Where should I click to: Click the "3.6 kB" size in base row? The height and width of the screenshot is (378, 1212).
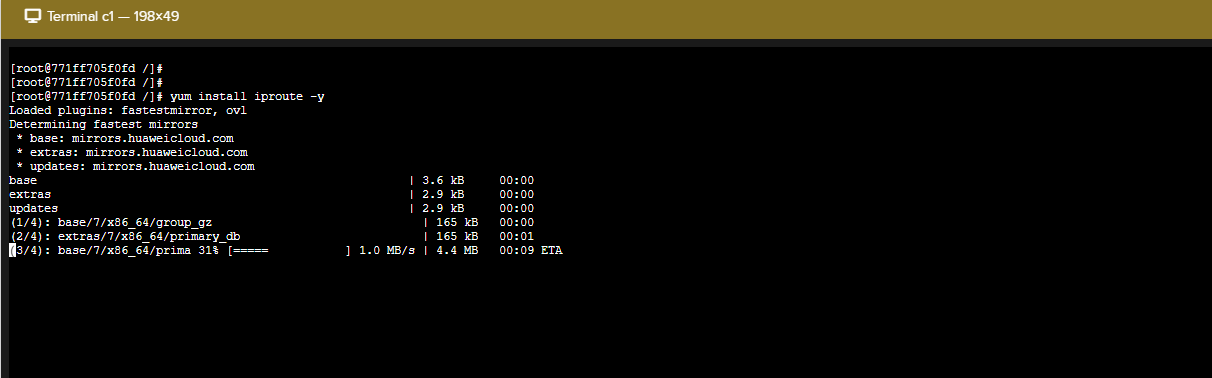[443, 180]
